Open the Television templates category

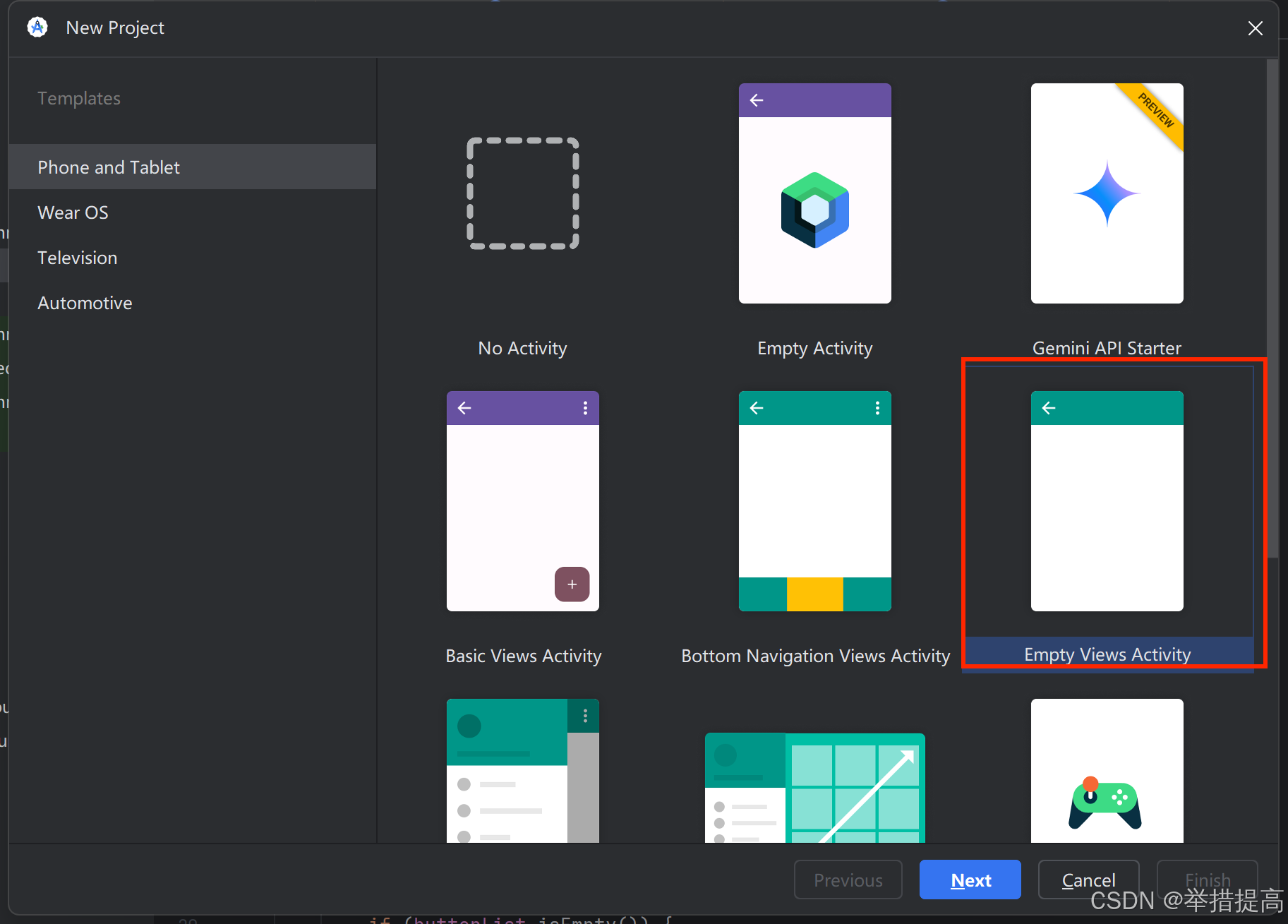click(x=77, y=257)
